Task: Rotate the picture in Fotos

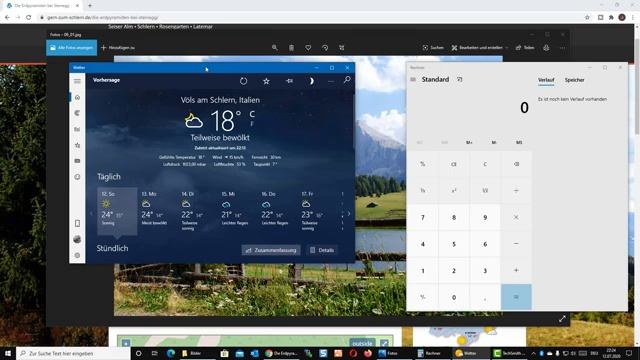Action: (x=325, y=48)
